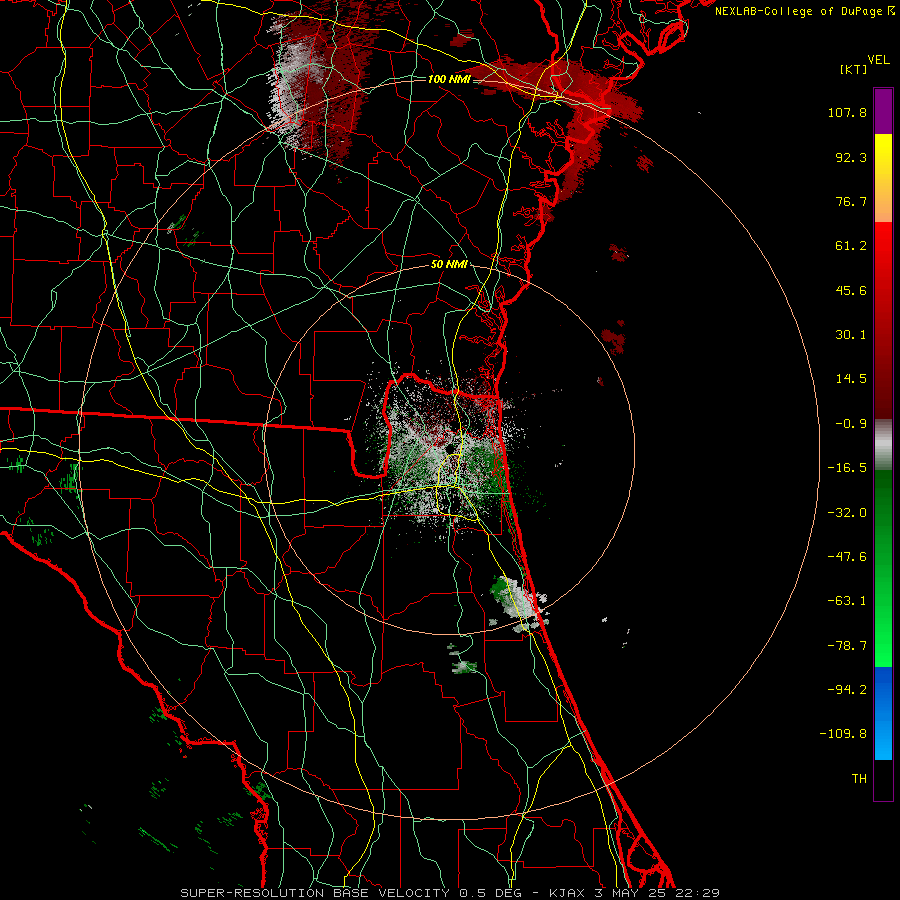
Task: Click the 50 NMI range ring label
Action: pos(449,265)
